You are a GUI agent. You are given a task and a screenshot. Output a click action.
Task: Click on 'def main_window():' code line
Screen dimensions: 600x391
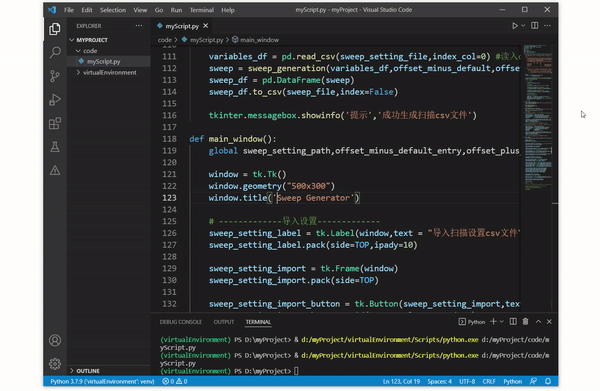[x=233, y=138]
